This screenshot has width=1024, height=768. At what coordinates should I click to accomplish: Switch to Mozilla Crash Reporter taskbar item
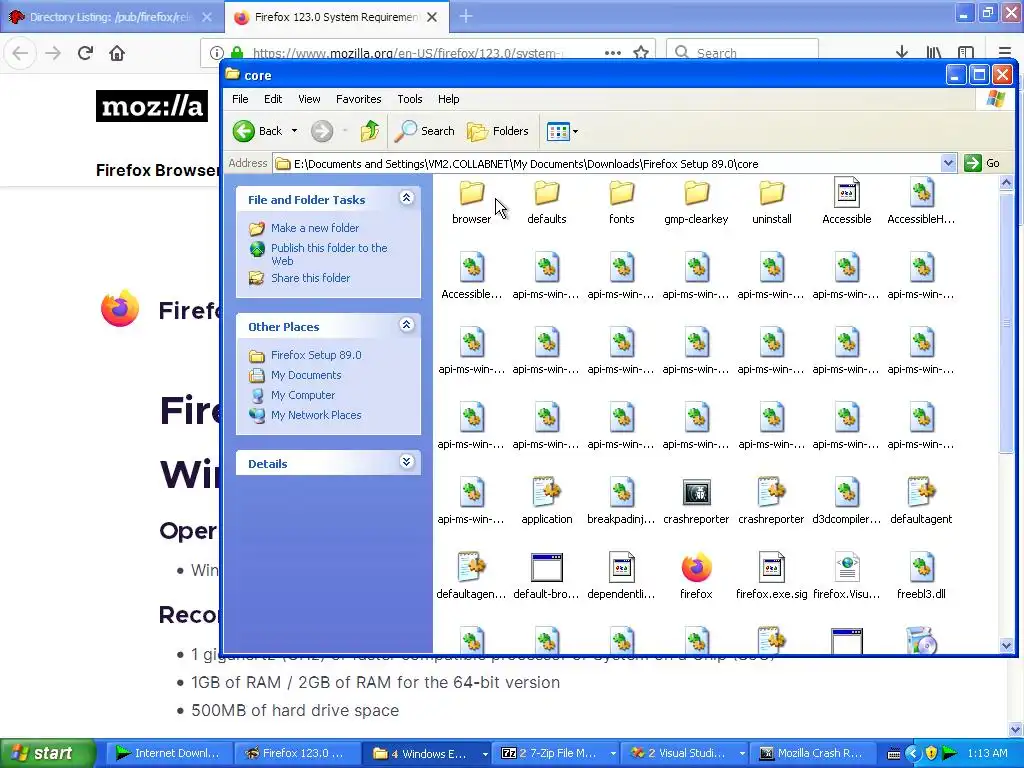coord(813,754)
